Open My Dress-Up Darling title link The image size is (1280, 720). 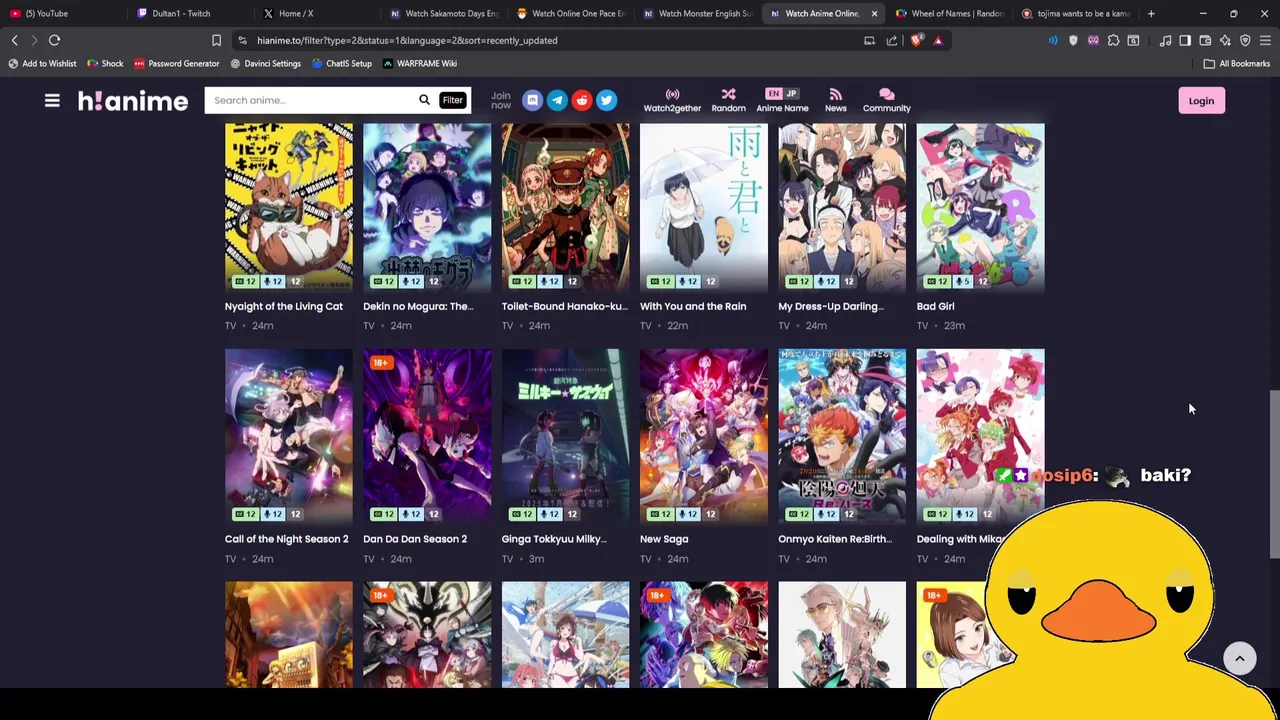coord(831,306)
